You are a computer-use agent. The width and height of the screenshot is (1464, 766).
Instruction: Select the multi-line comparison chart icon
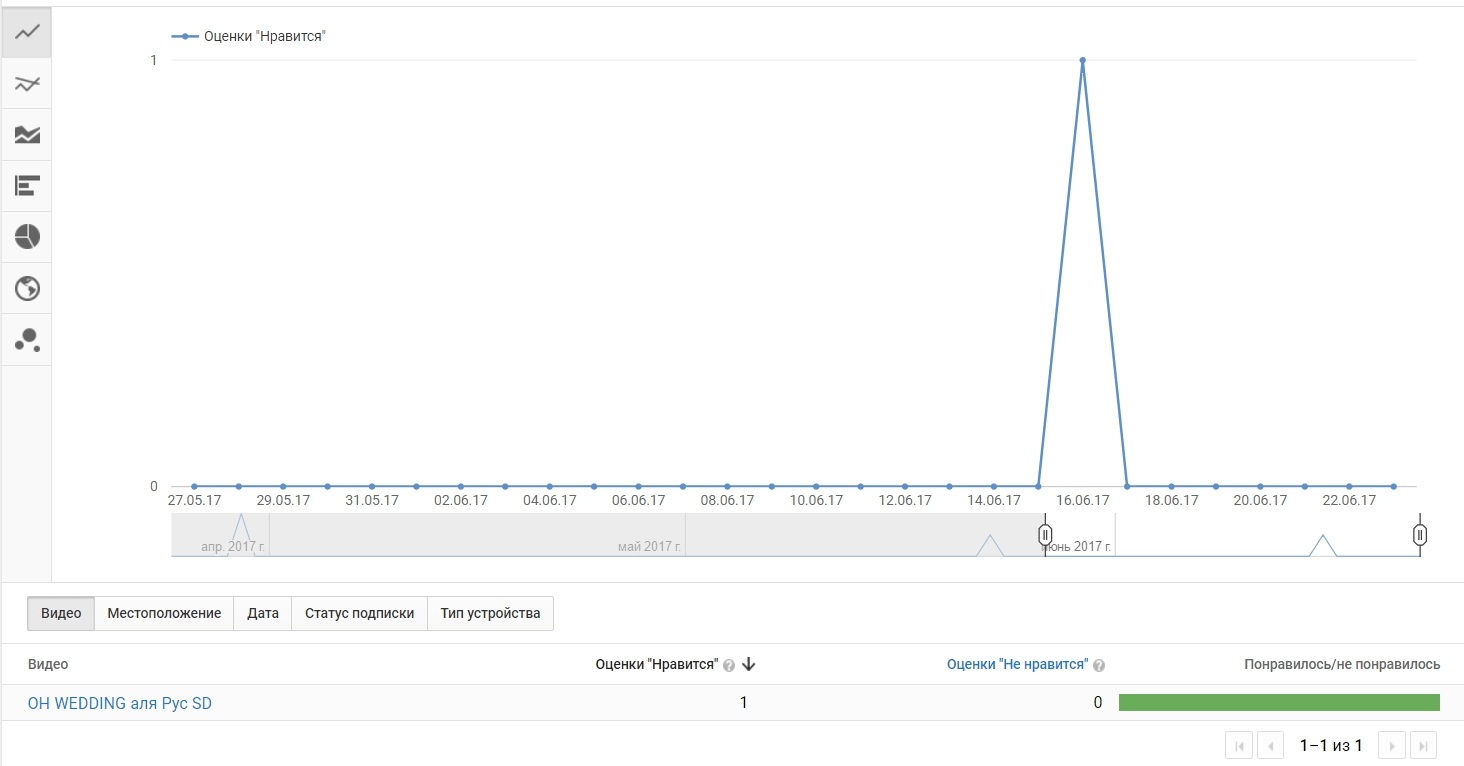pos(27,83)
